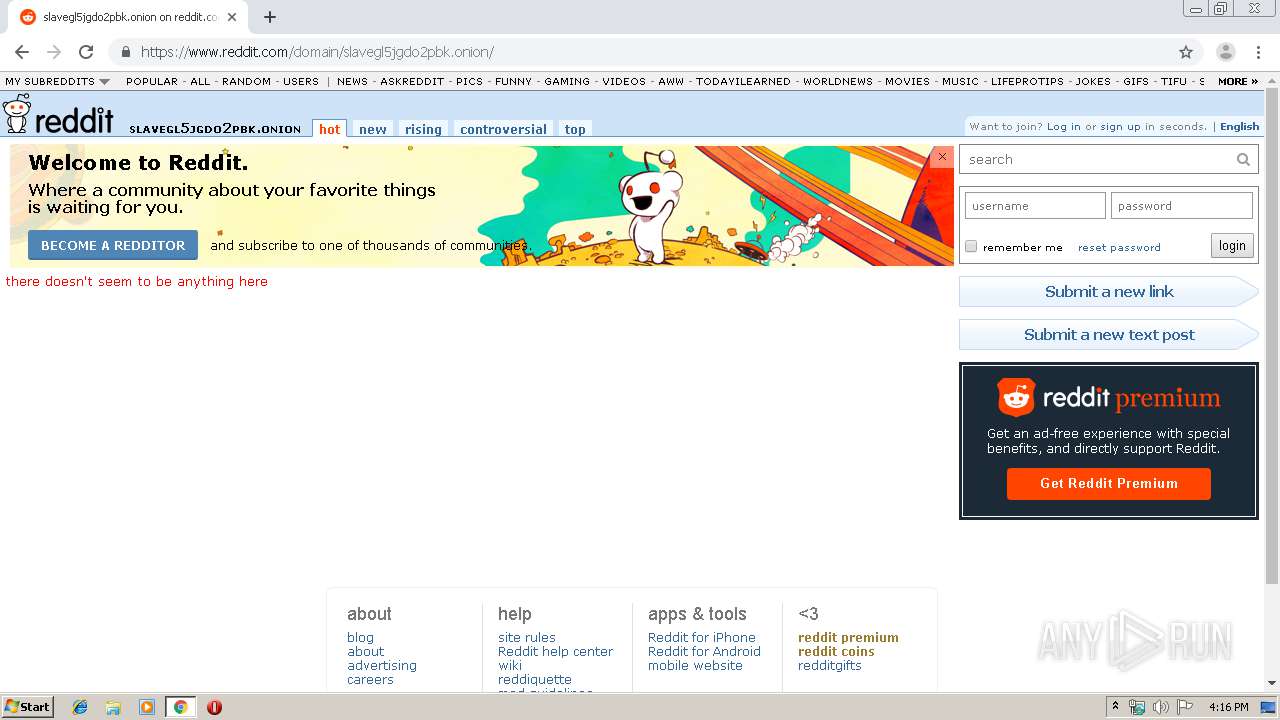1280x720 pixels.
Task: Tick the remember me checkbox
Action: (x=971, y=246)
